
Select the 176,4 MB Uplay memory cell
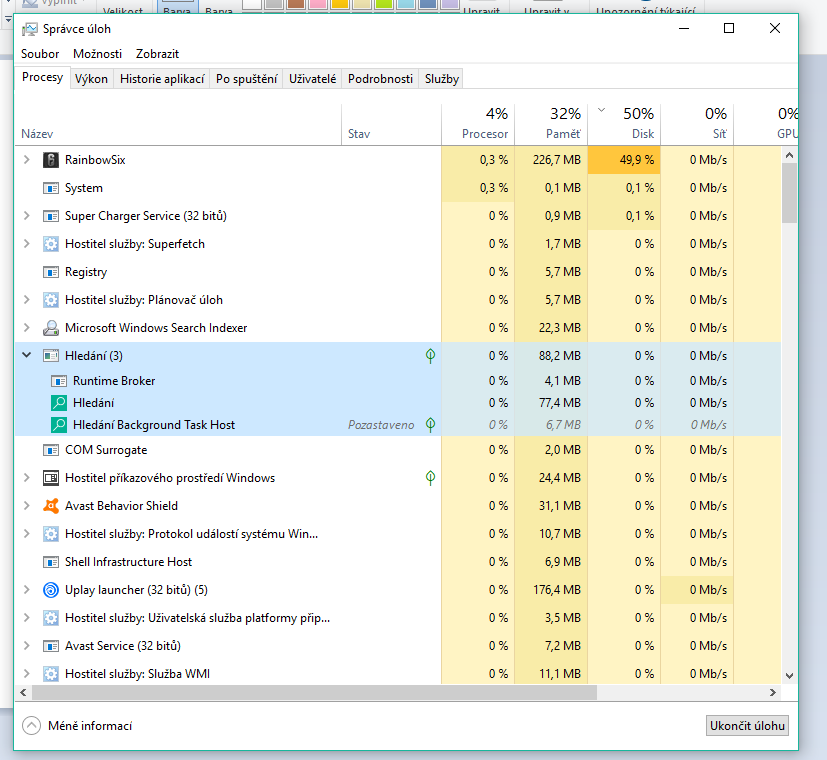click(x=551, y=590)
